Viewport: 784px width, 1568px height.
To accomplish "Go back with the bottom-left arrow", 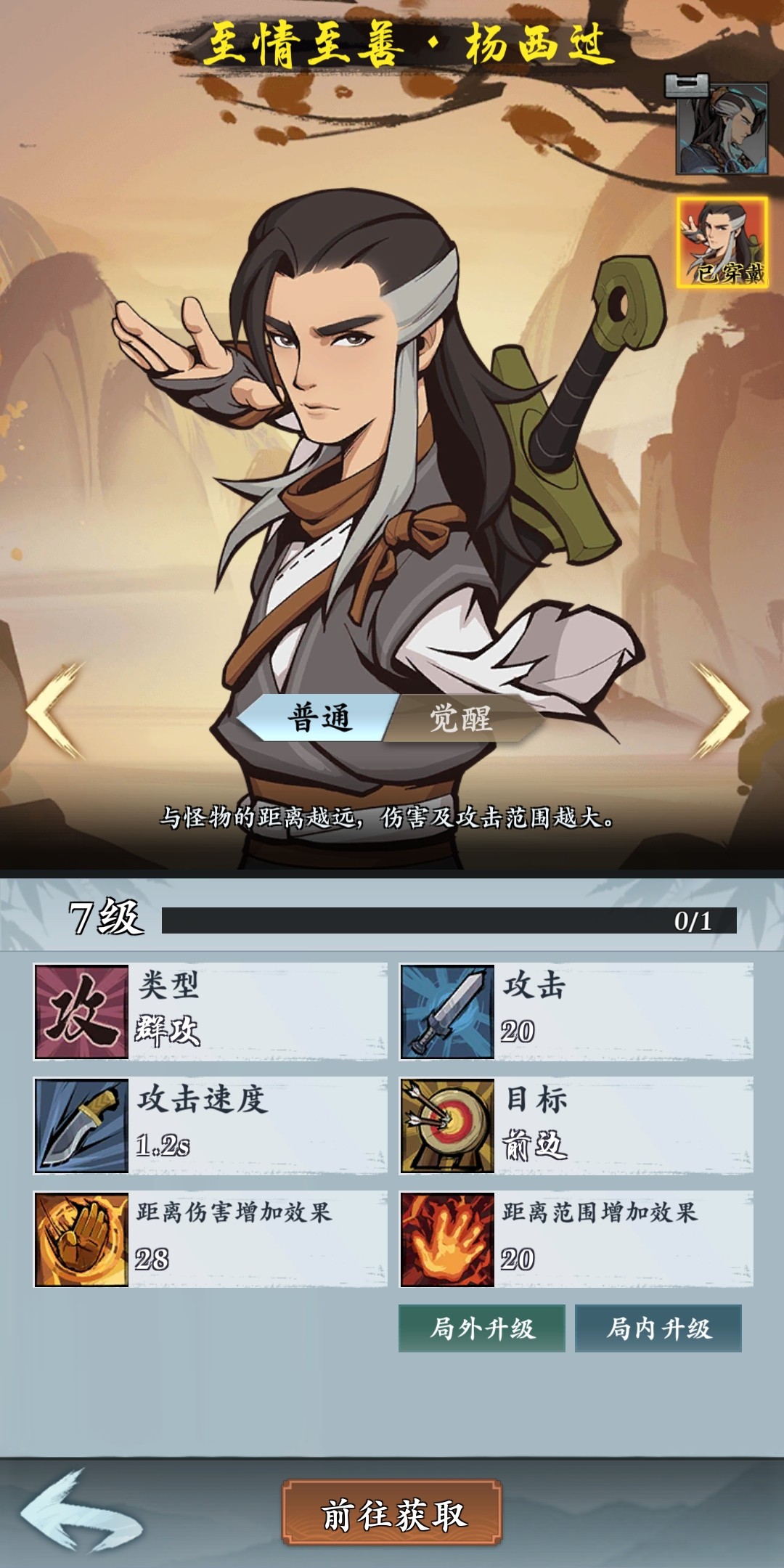I will tap(80, 1511).
